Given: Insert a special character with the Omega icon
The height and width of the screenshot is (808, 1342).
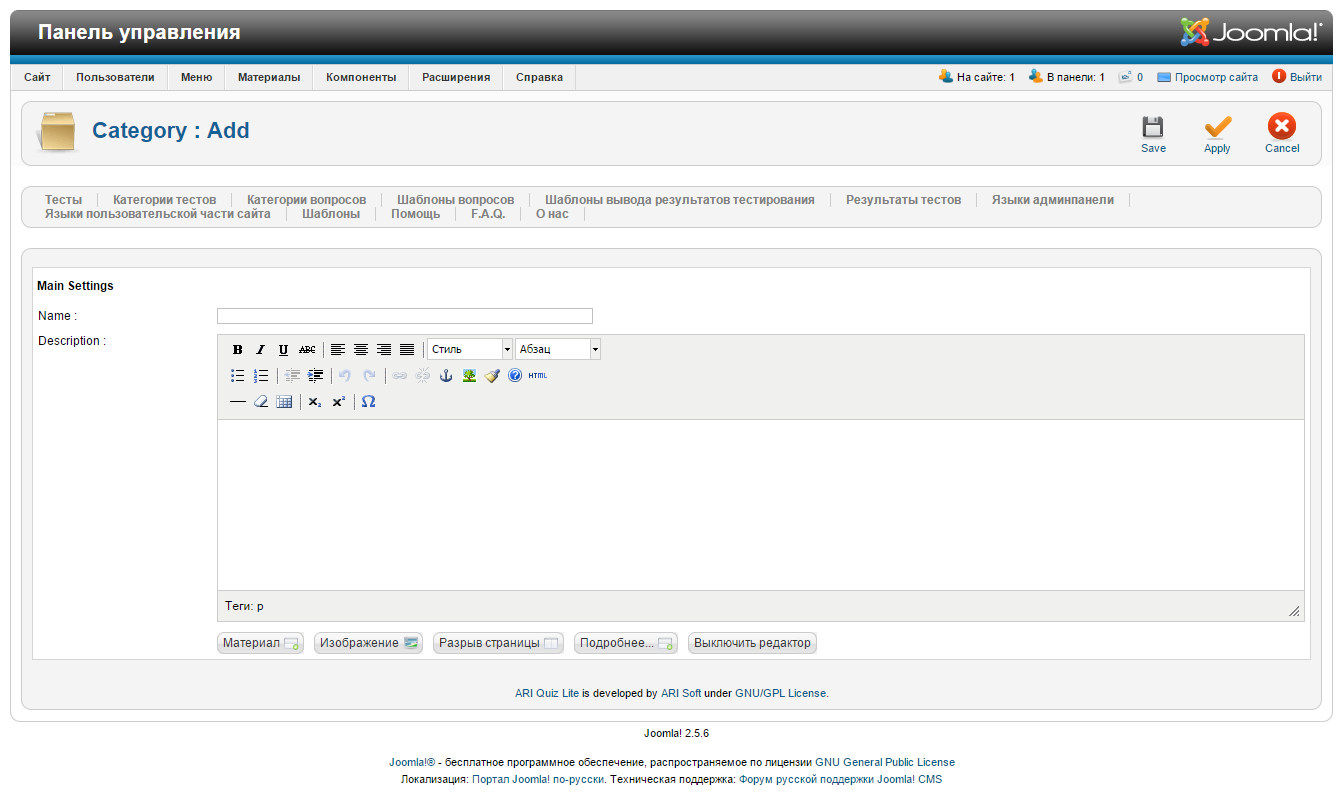Looking at the screenshot, I should click(368, 402).
